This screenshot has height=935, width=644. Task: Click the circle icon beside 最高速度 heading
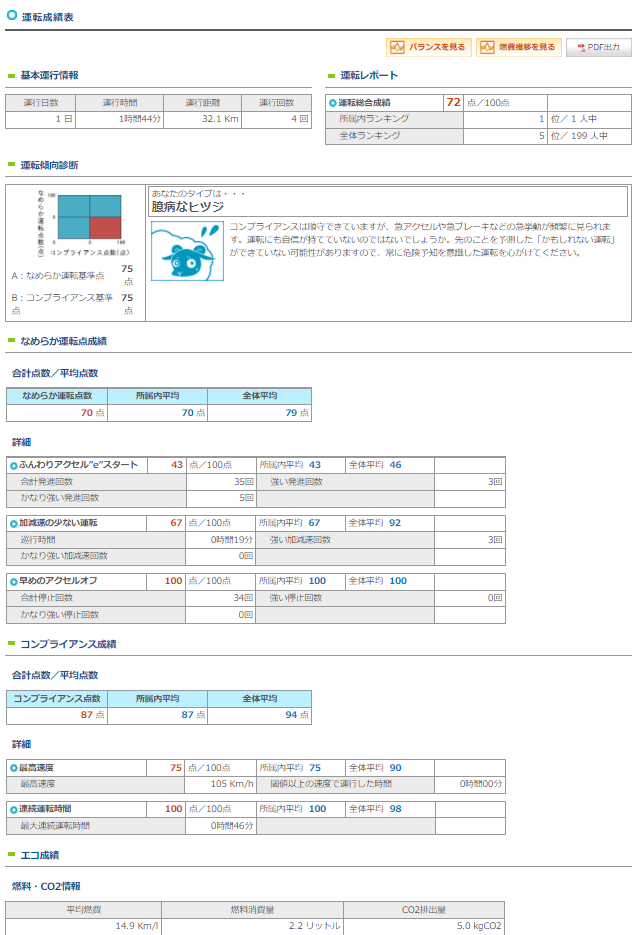tap(14, 768)
